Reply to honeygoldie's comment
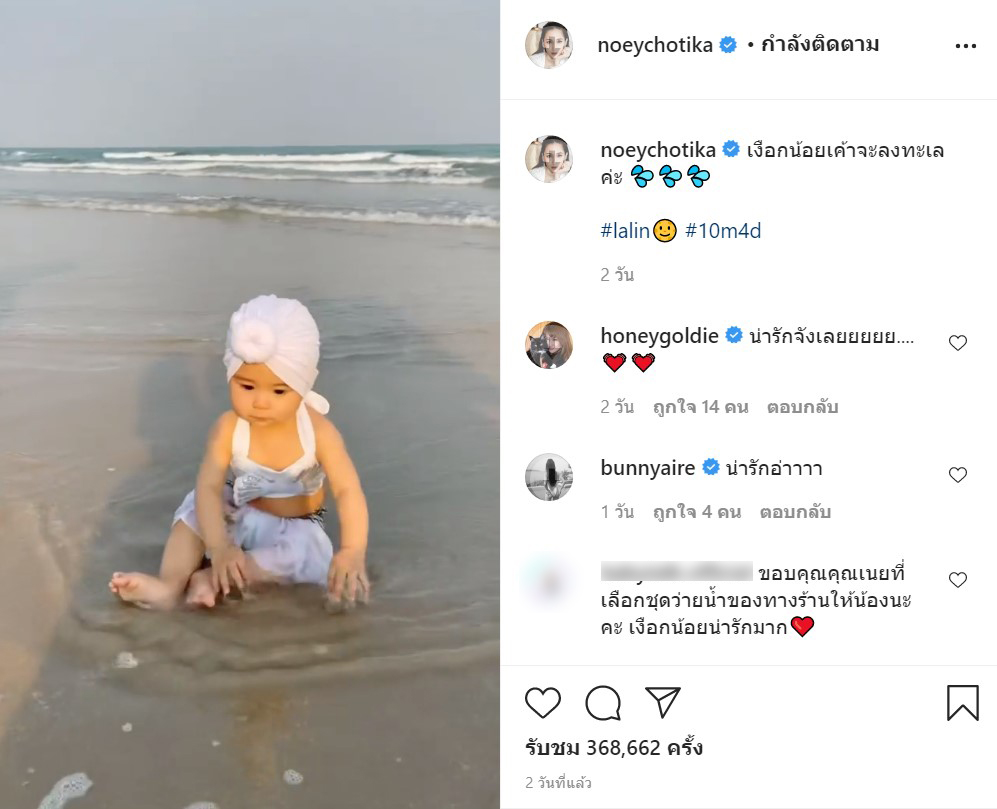997x809 pixels. [802, 406]
